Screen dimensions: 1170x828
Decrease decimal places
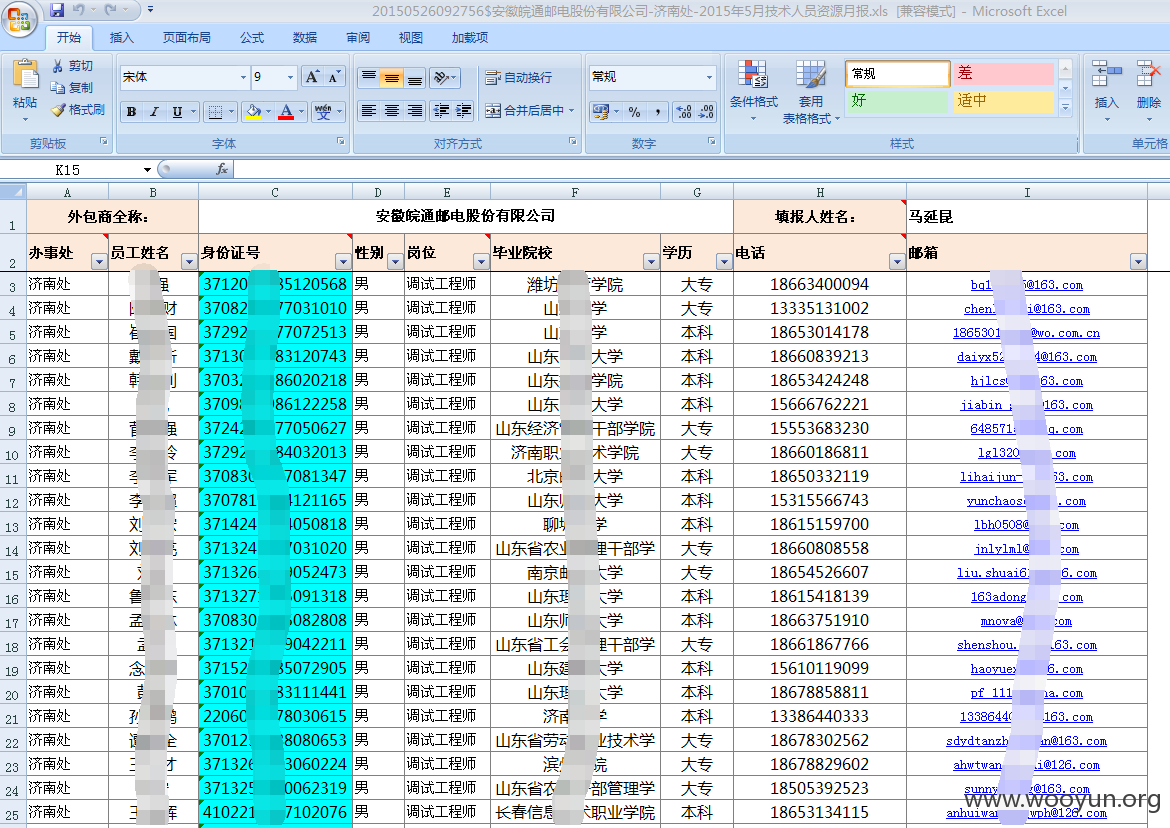[707, 112]
